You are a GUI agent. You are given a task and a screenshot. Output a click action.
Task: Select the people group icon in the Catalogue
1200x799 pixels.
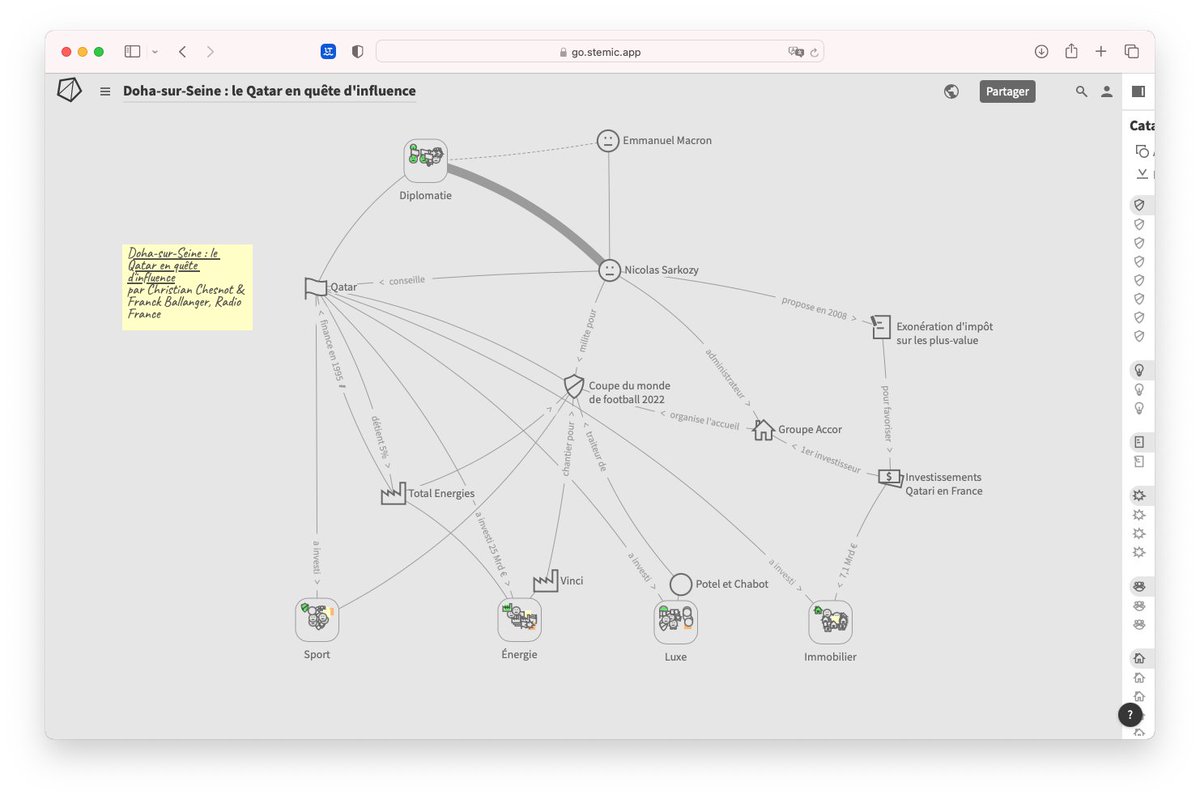(1139, 585)
